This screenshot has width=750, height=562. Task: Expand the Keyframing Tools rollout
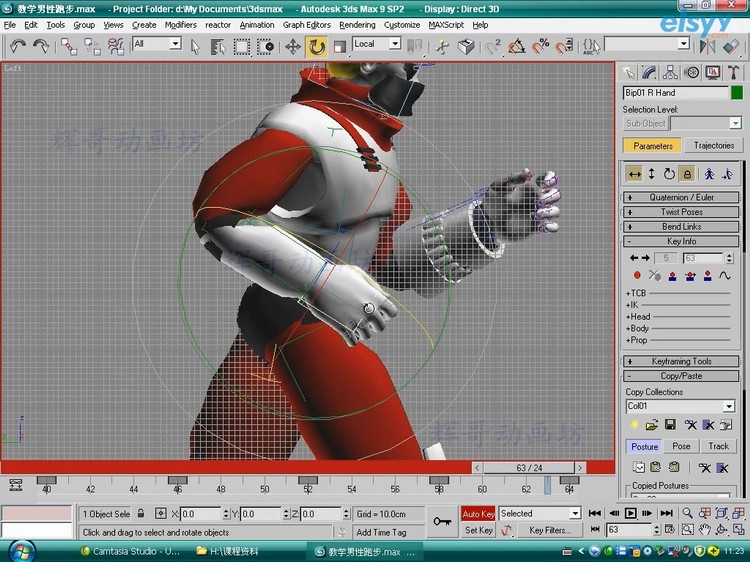pos(681,362)
